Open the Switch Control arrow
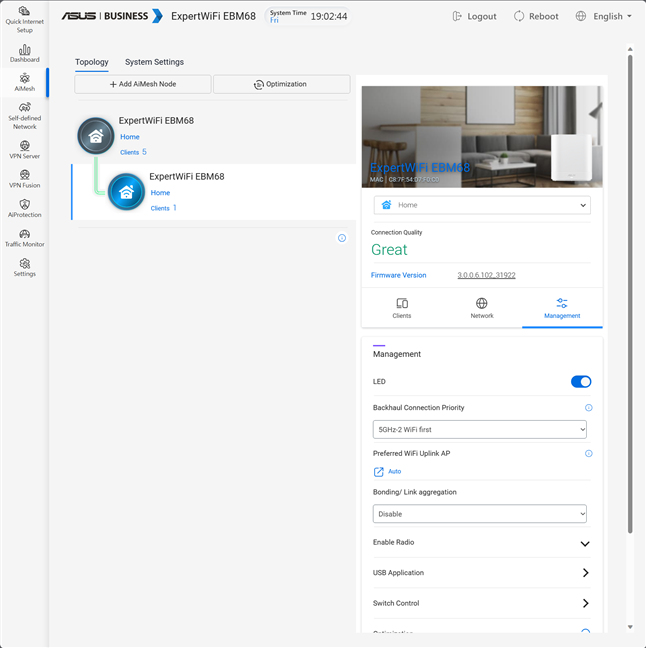Image resolution: width=646 pixels, height=648 pixels. coord(585,603)
